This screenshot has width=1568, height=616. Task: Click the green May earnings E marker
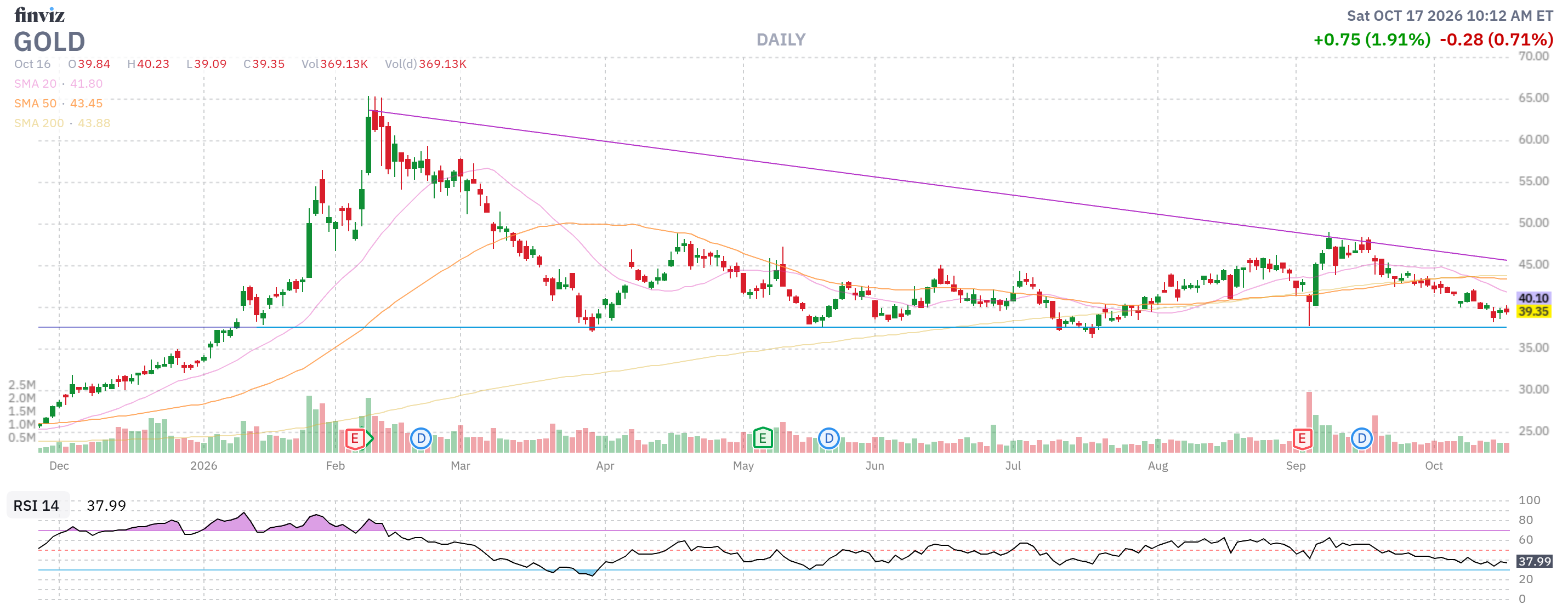(x=762, y=438)
